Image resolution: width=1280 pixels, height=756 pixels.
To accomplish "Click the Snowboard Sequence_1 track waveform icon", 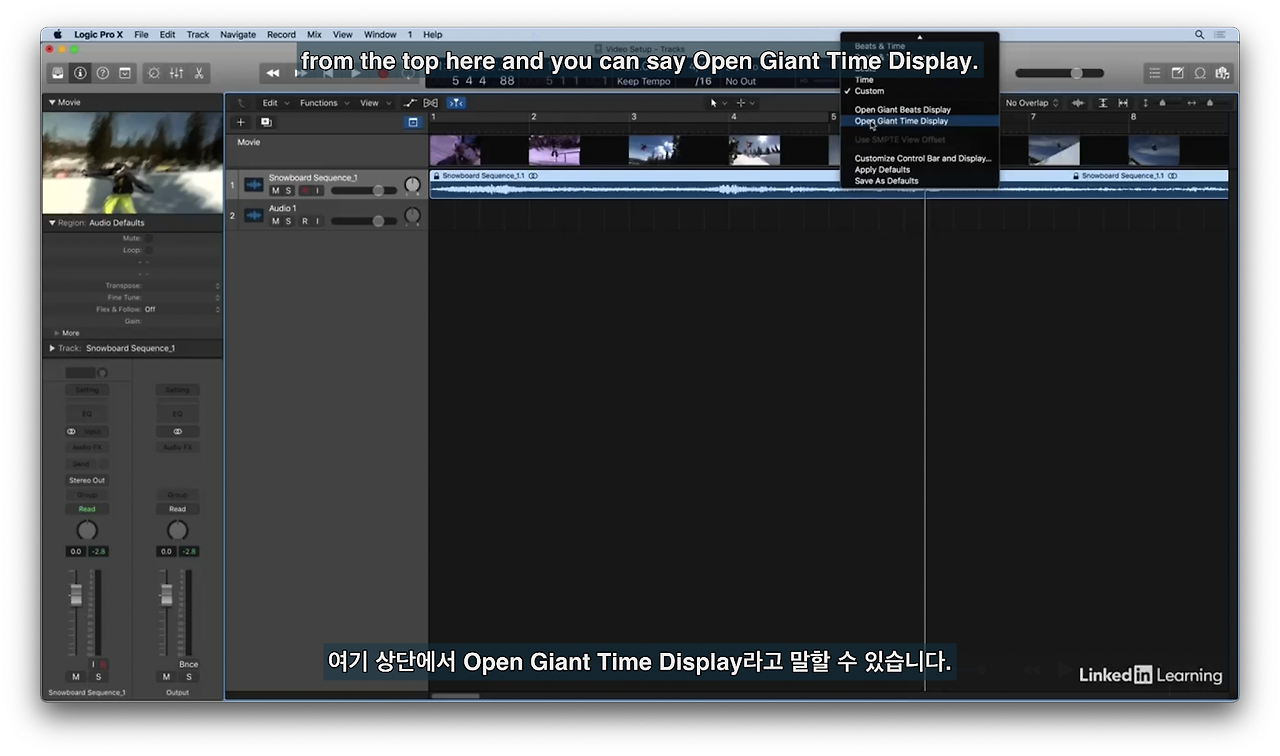I will pyautogui.click(x=254, y=185).
